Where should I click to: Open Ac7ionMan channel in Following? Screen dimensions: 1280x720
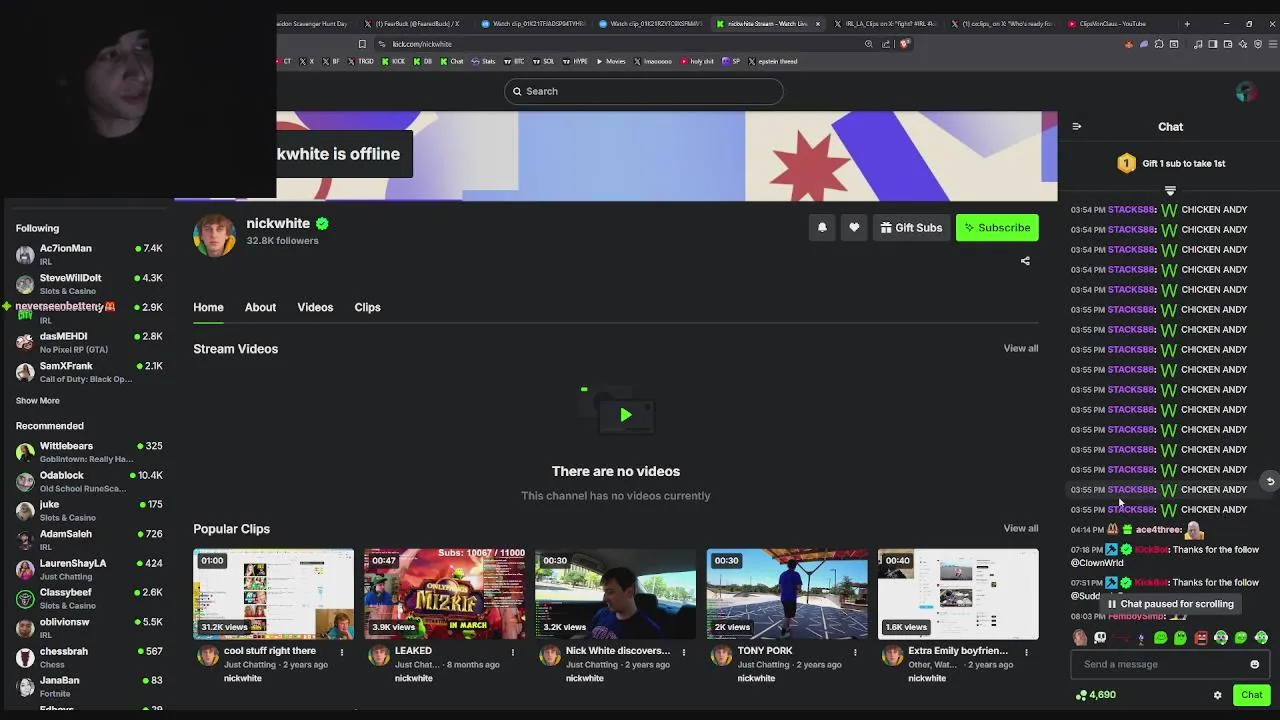click(x=88, y=254)
